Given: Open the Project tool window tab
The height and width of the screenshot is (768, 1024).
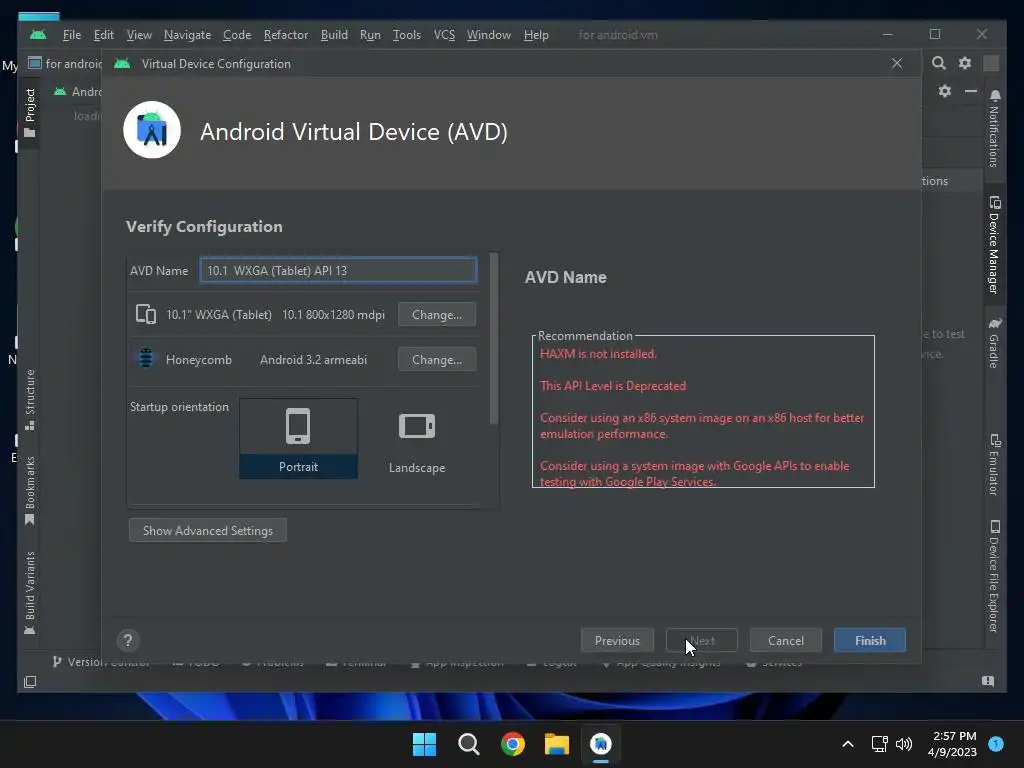Looking at the screenshot, I should [29, 112].
